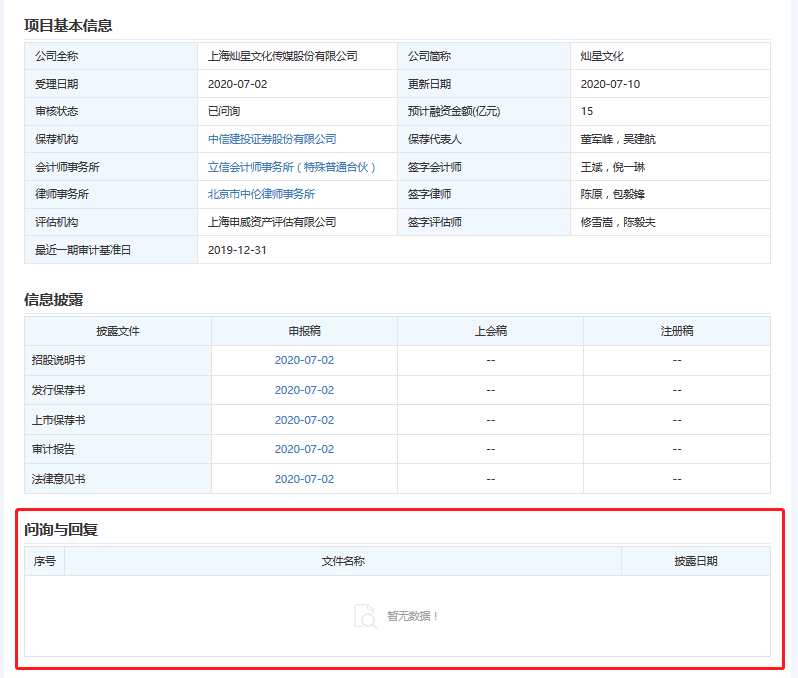Screen dimensions: 798x678
Task: Open the 审计报告 申报稿 dated 2020-07-02
Action: pos(304,449)
